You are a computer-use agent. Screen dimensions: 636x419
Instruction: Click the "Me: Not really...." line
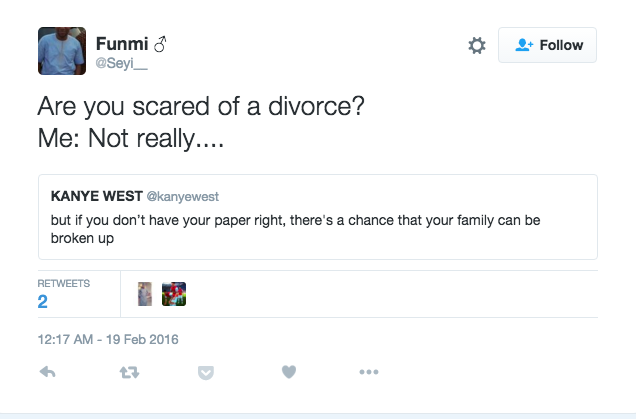(130, 138)
